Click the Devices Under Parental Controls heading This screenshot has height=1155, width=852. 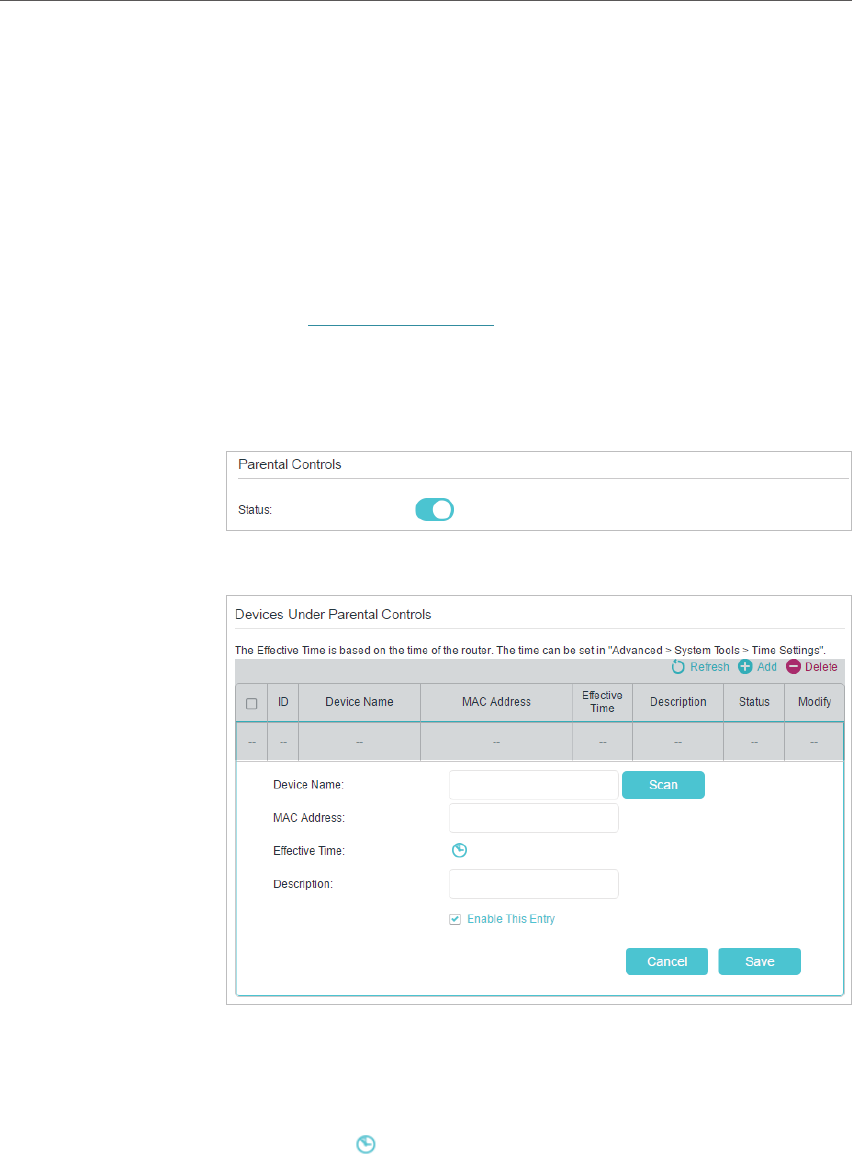tap(333, 614)
